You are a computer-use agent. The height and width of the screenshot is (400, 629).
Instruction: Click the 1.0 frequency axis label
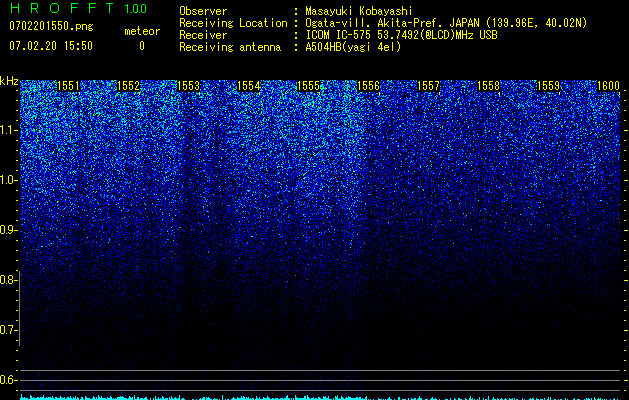click(x=8, y=180)
